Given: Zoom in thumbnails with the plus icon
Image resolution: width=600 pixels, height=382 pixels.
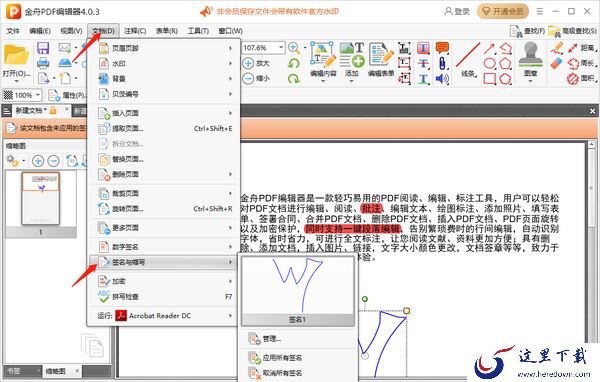Looking at the screenshot, I should pyautogui.click(x=38, y=161).
